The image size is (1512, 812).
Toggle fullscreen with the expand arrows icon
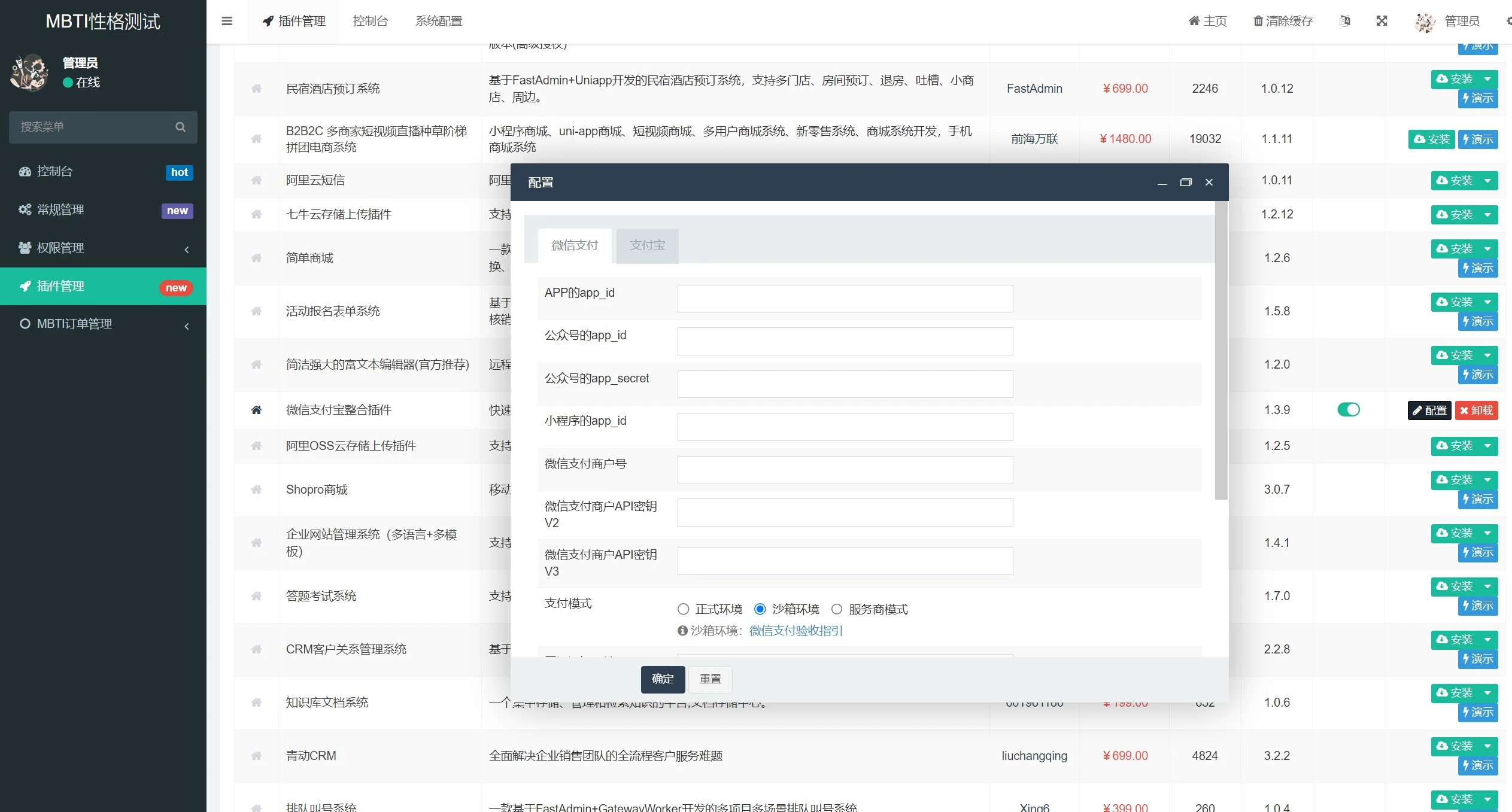click(x=1382, y=21)
